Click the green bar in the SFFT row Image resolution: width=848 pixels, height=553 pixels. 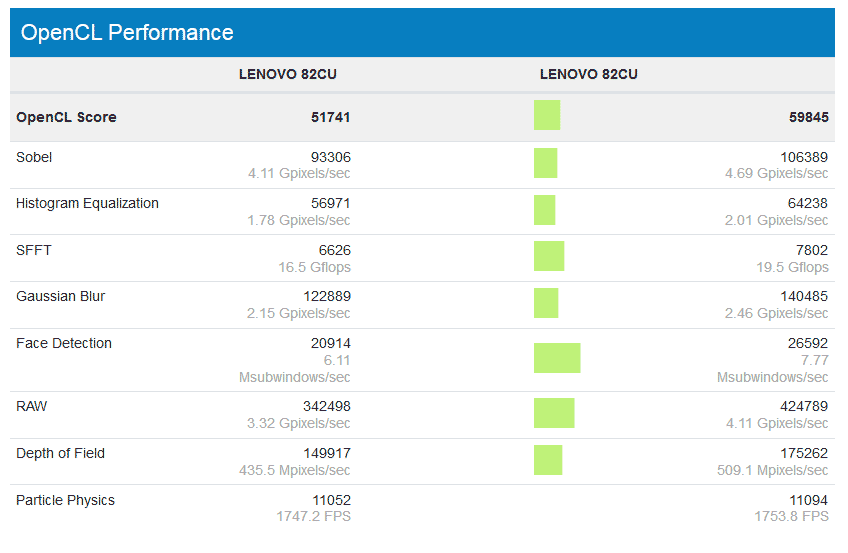click(549, 256)
